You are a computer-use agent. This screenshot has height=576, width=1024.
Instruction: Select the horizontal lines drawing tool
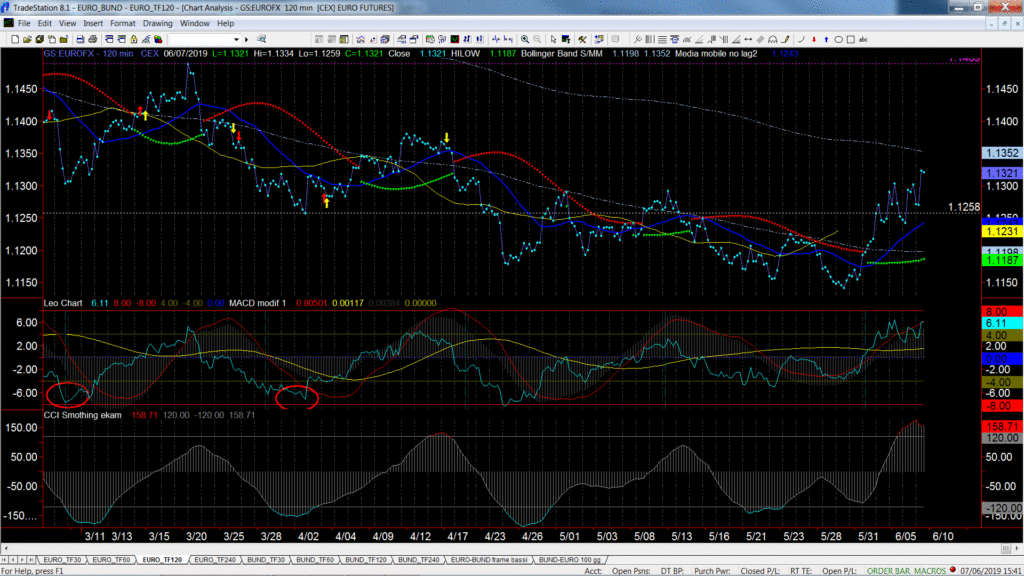point(662,39)
